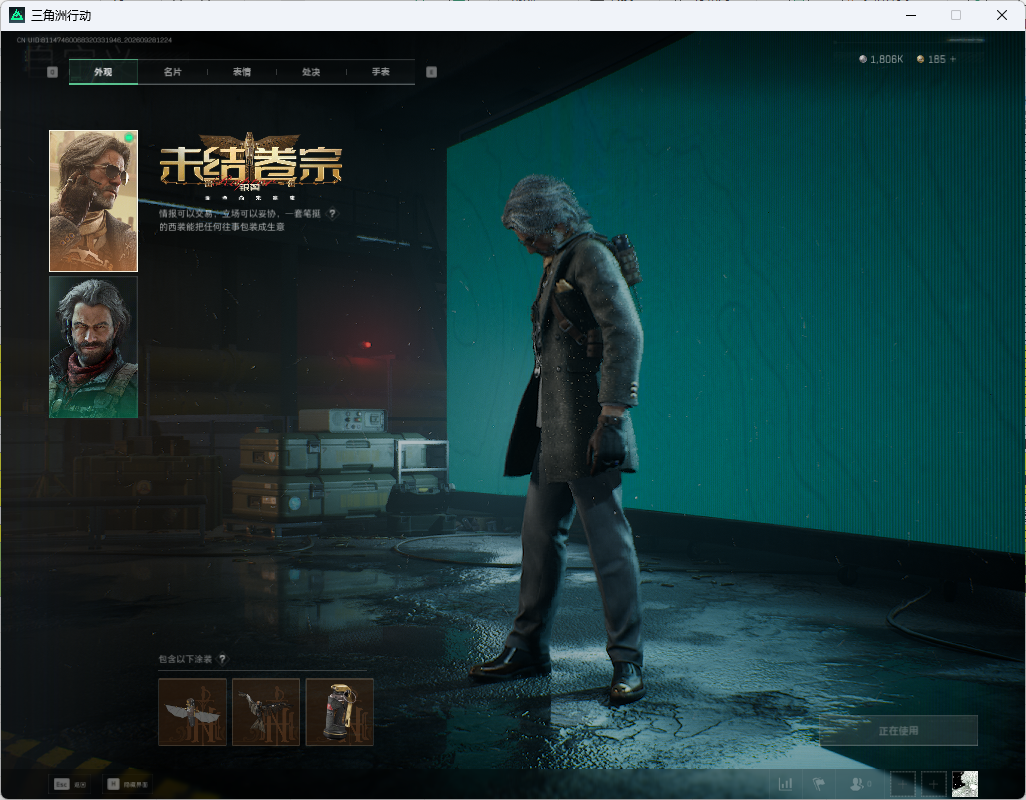Click the 三角洲行动 app logo in title bar
This screenshot has width=1026, height=800.
pos(17,15)
